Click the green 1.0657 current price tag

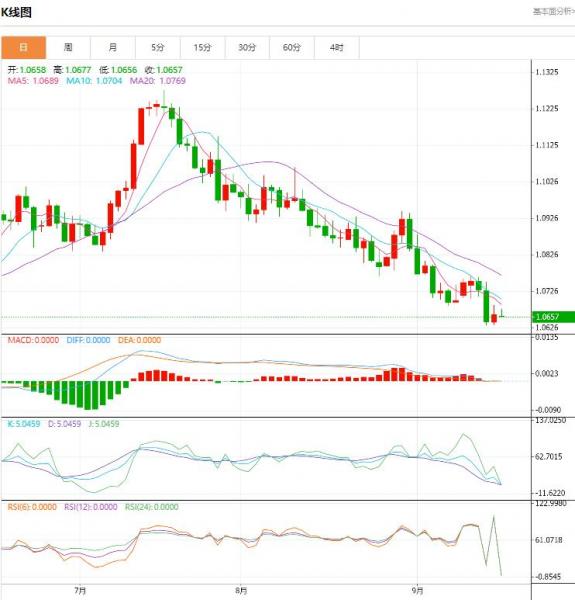click(553, 317)
